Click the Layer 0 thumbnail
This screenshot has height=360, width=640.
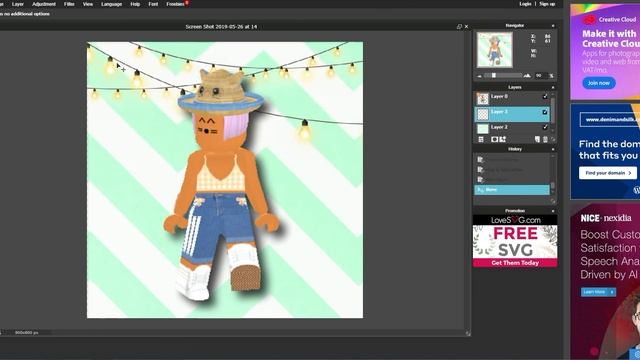click(483, 98)
